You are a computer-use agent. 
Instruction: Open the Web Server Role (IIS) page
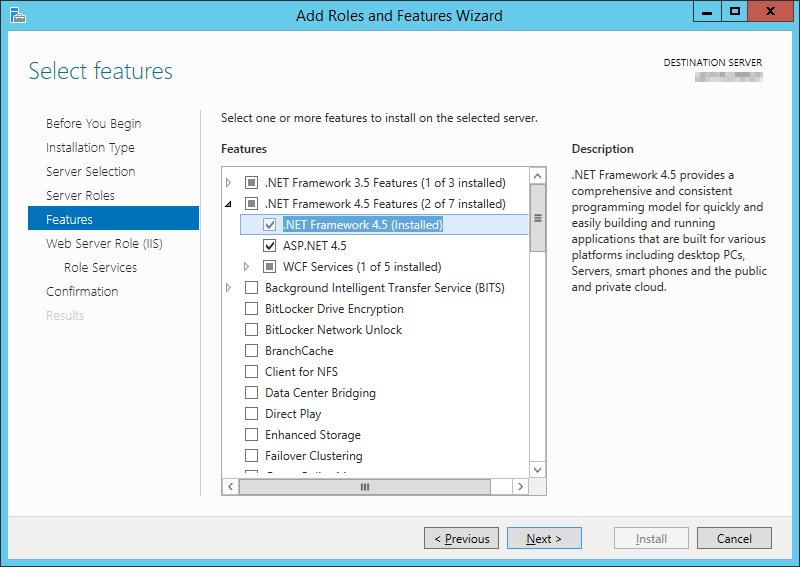click(104, 243)
